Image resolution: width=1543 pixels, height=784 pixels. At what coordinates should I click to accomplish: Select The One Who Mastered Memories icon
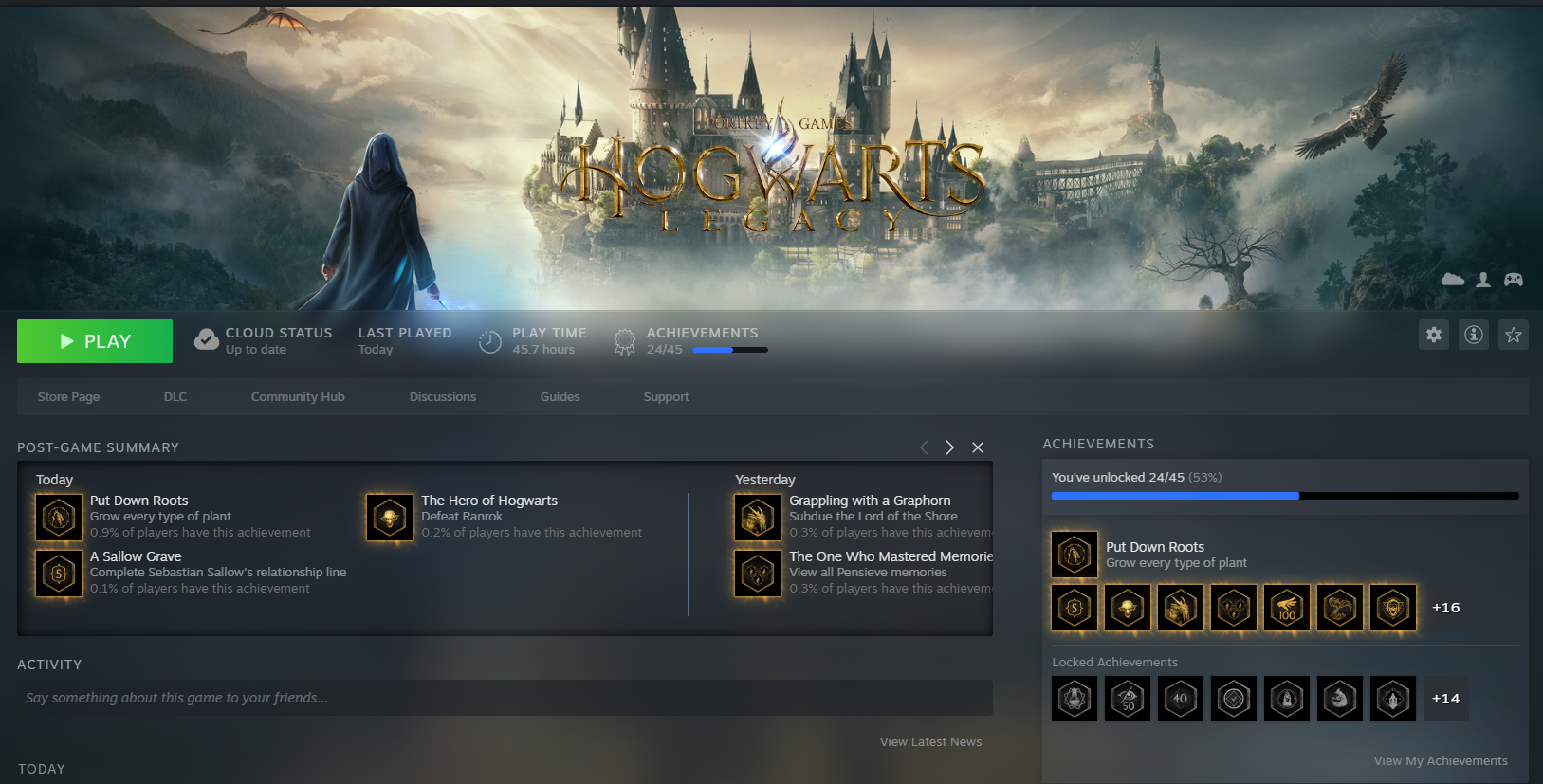coord(758,574)
